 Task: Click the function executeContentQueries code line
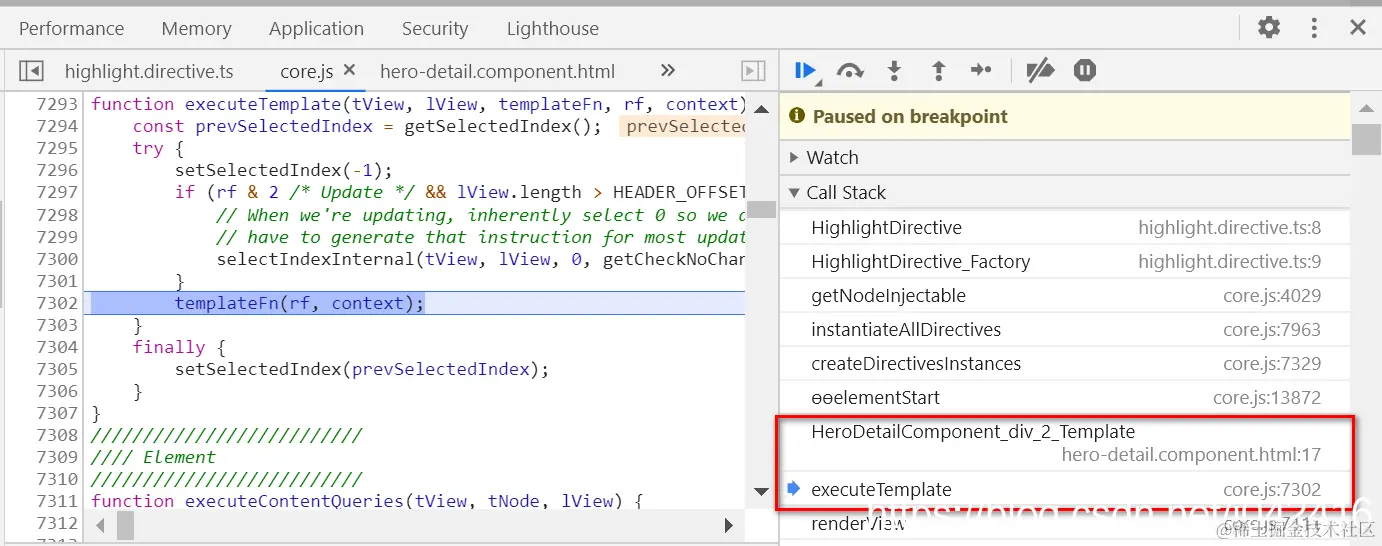coord(367,501)
